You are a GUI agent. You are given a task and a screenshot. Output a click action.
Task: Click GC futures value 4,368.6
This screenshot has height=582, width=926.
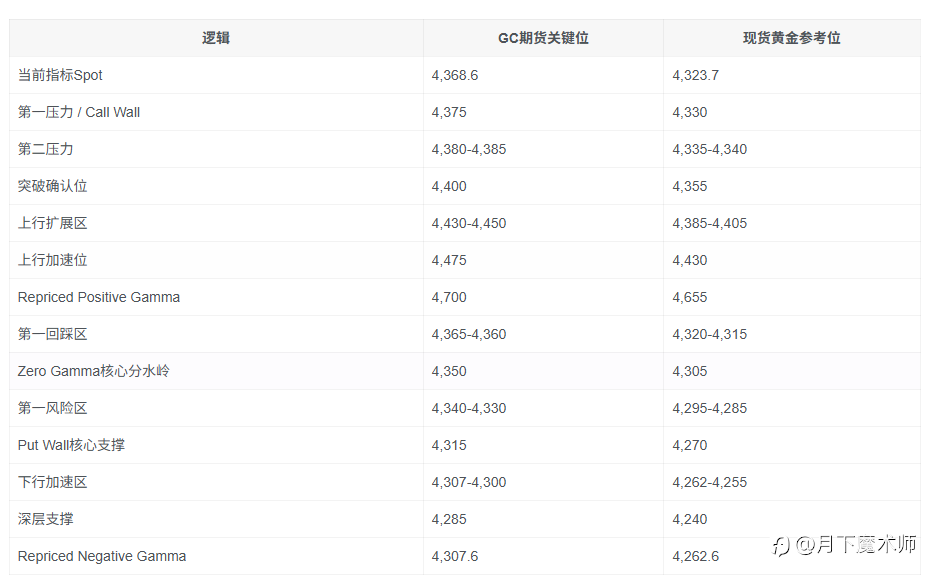click(x=455, y=76)
